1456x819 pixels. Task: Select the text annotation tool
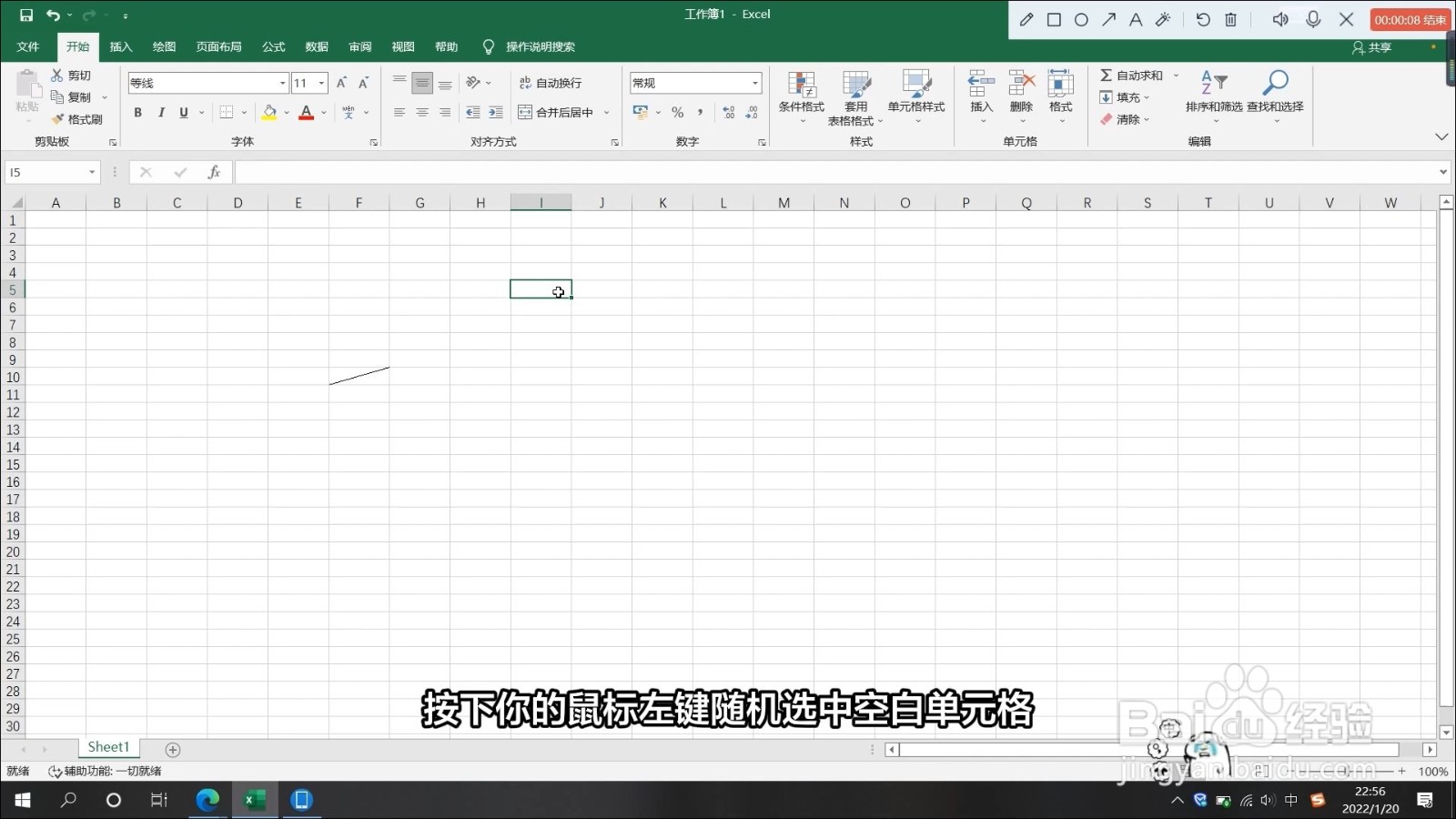[1136, 19]
